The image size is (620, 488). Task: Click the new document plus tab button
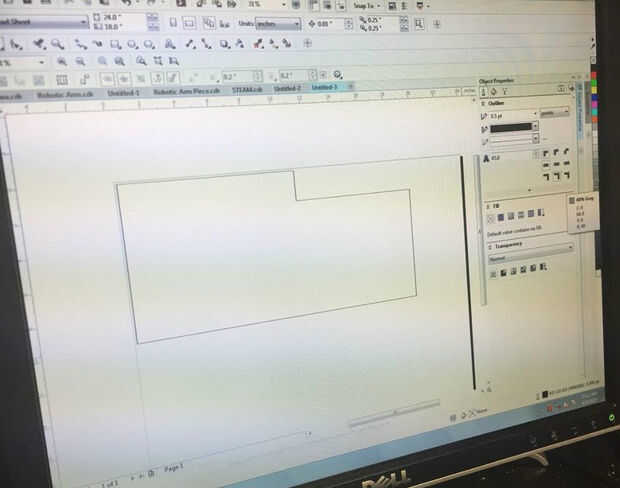click(350, 86)
